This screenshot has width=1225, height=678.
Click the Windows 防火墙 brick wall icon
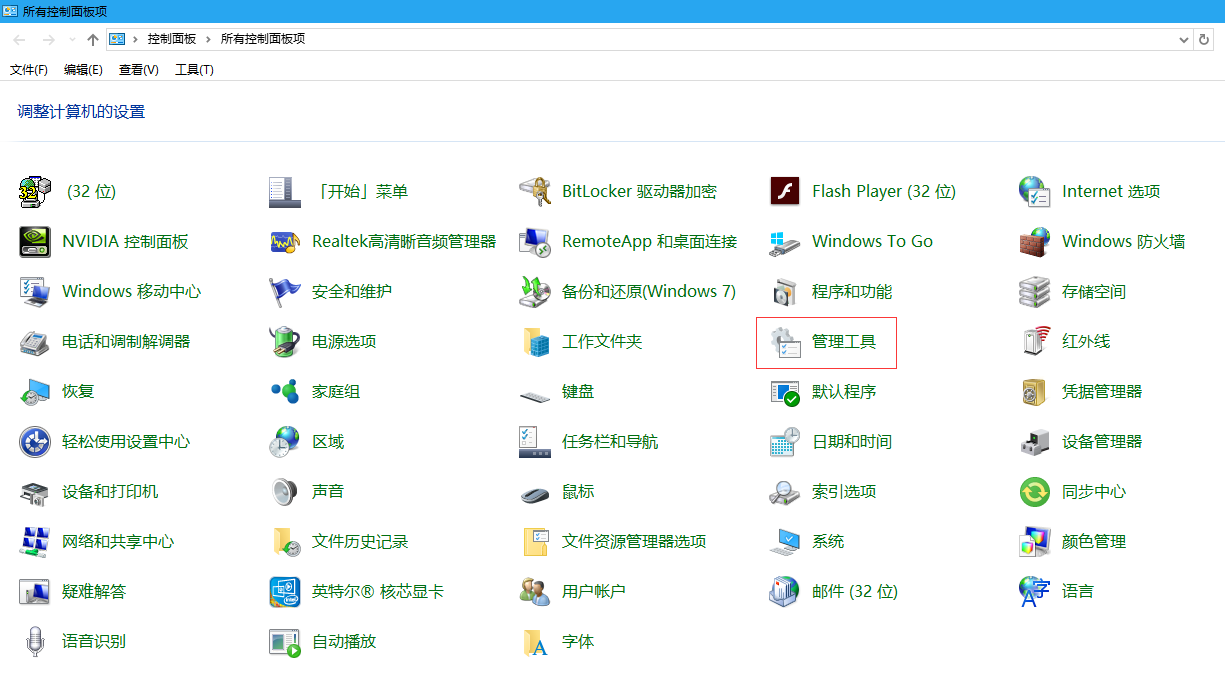pos(1035,241)
